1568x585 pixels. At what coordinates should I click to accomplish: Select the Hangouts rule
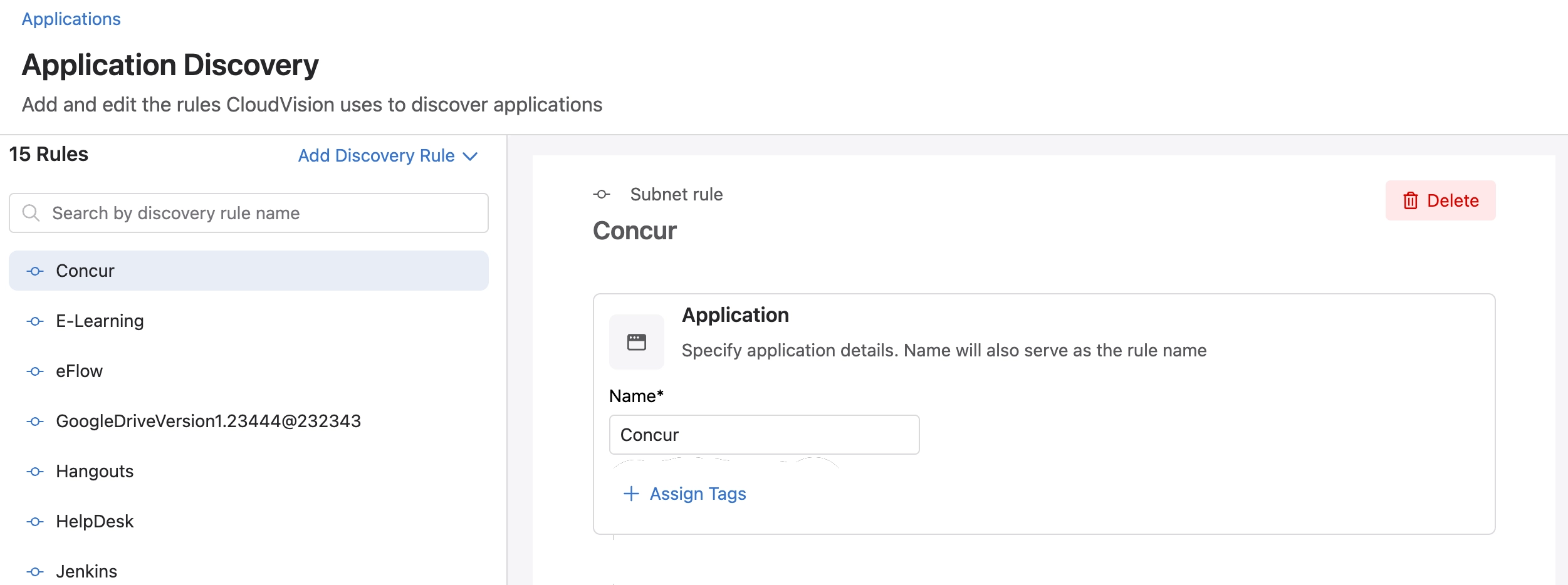point(249,471)
